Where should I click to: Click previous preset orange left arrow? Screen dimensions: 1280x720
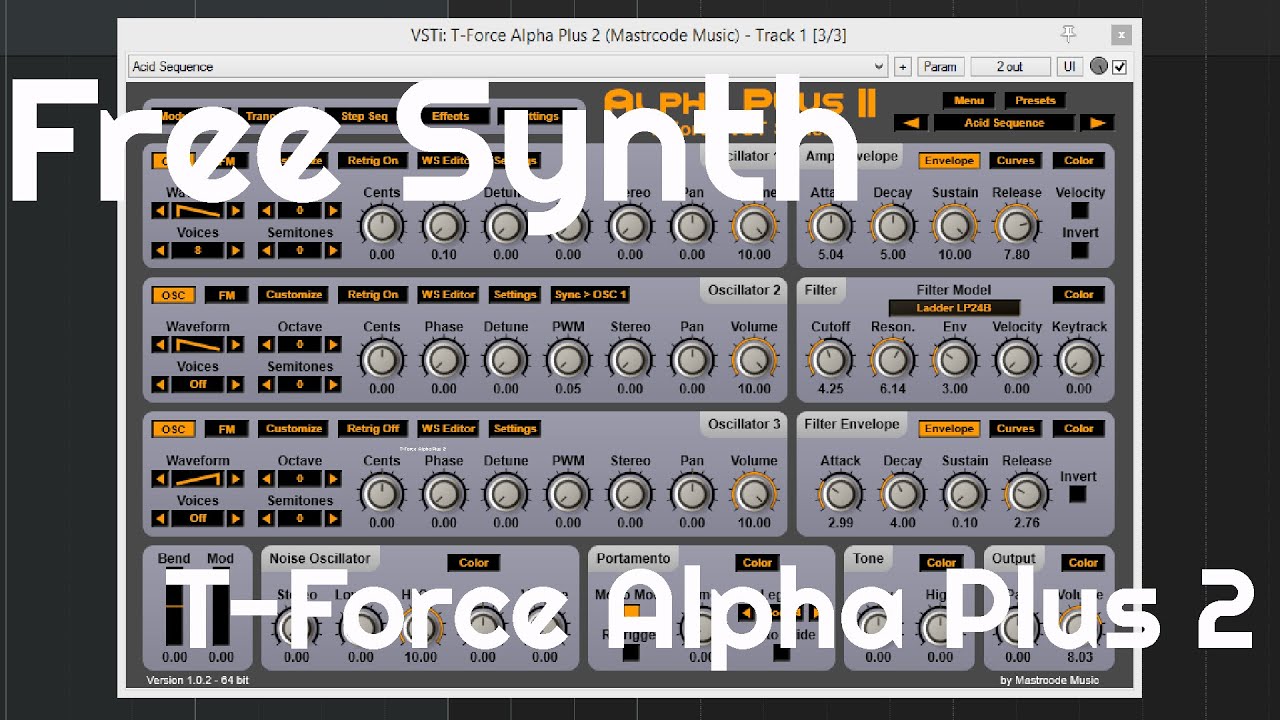point(911,123)
